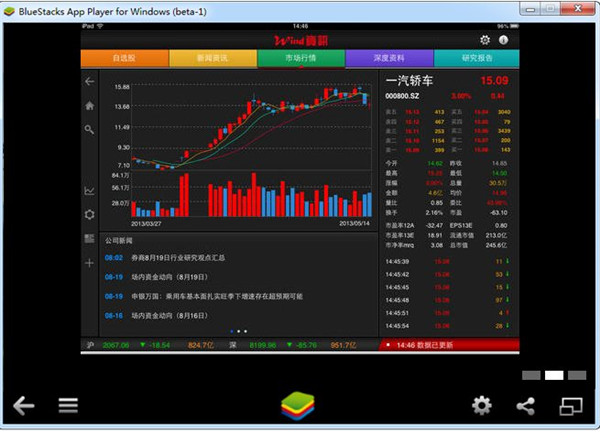Click the chart end date 2013/05/14
Image resolution: width=600 pixels, height=432 pixels.
coord(354,223)
